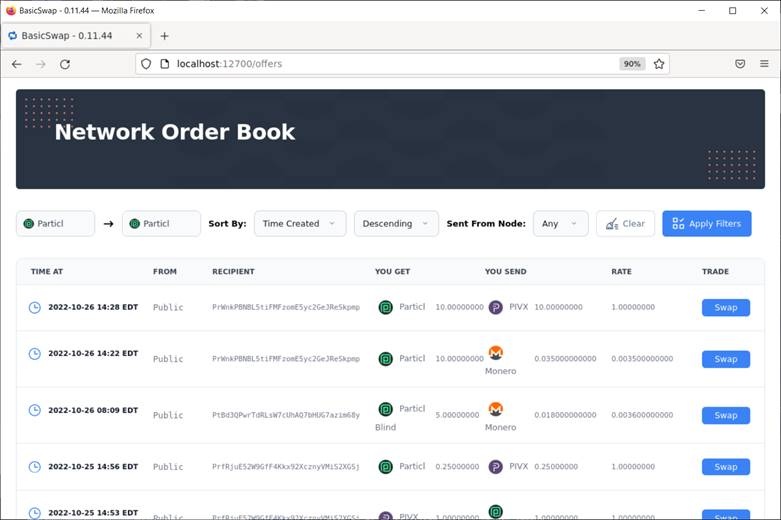Image resolution: width=781 pixels, height=520 pixels.
Task: Click PIVX coin icon in 14:28 row
Action: 496,307
